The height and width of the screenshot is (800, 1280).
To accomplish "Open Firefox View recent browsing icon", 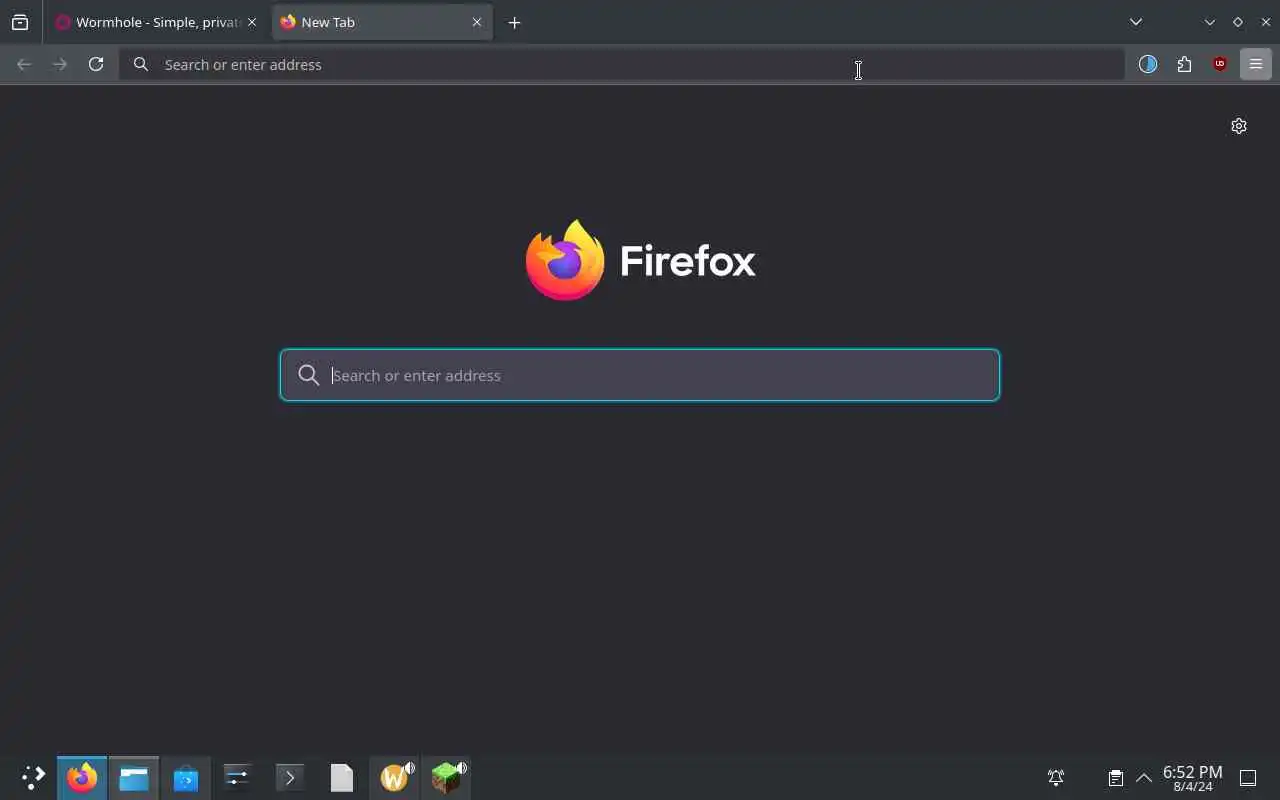I will [x=20, y=22].
